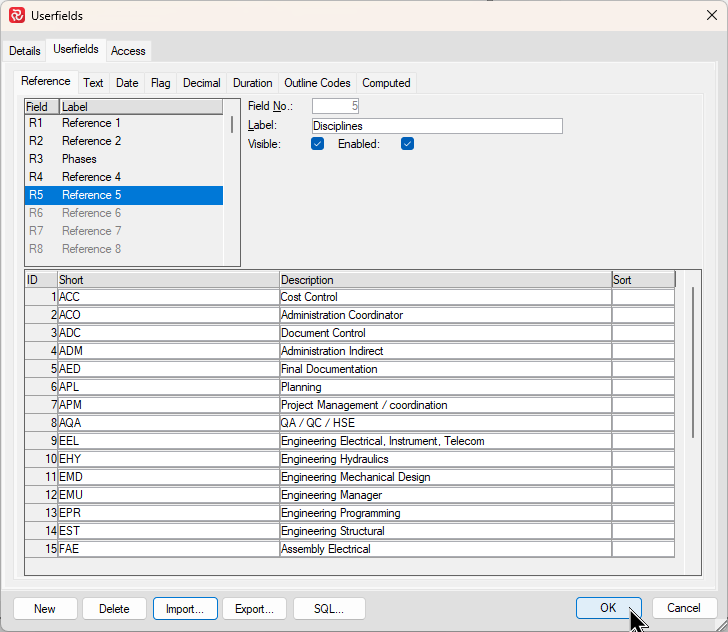Click the Delete button
The image size is (728, 632).
(x=114, y=608)
